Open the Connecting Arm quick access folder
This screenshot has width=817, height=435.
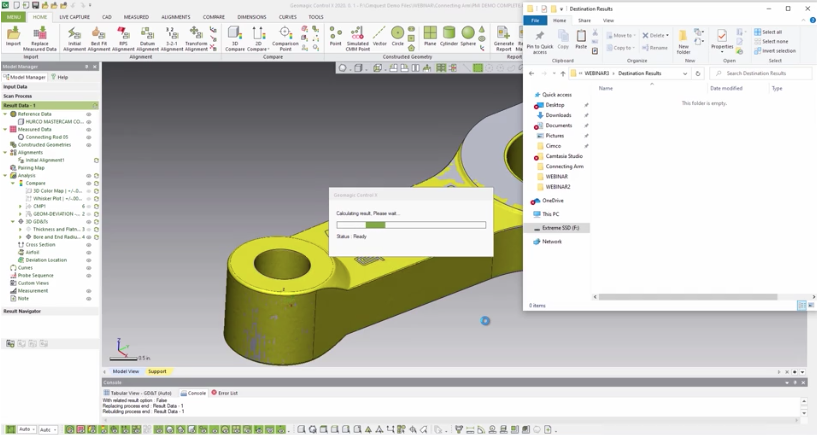[564, 167]
